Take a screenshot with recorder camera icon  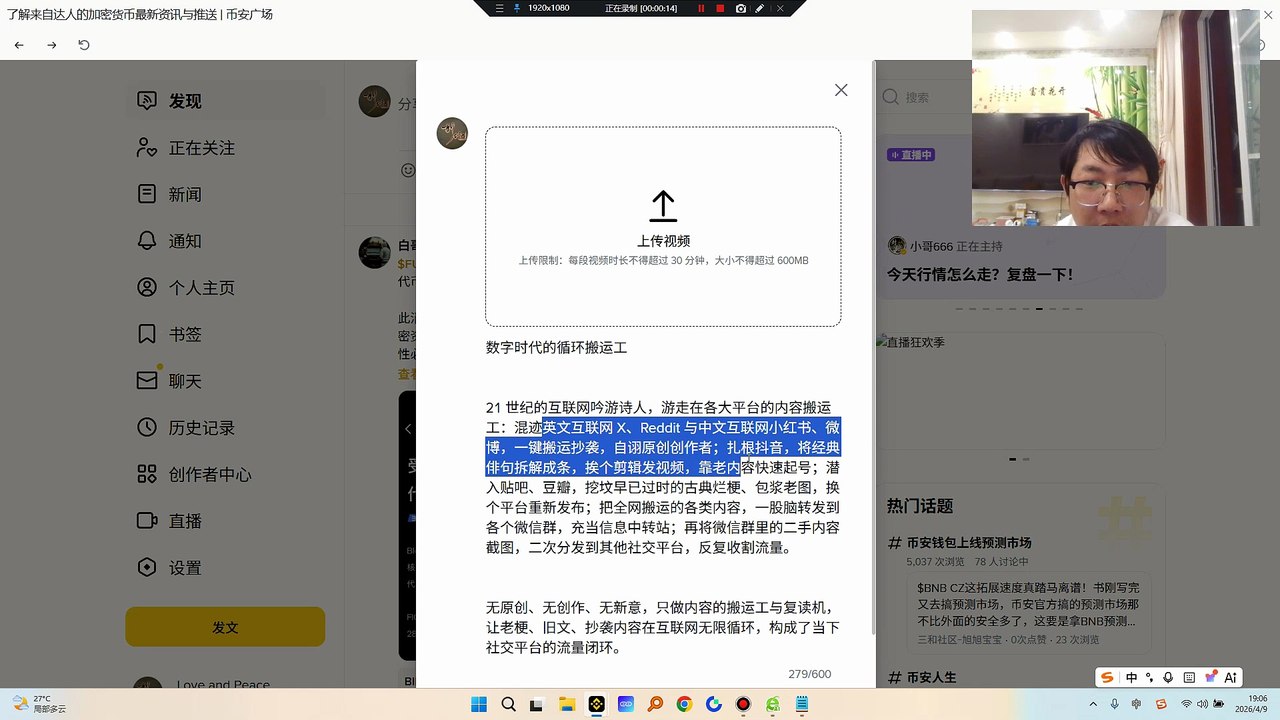[740, 8]
